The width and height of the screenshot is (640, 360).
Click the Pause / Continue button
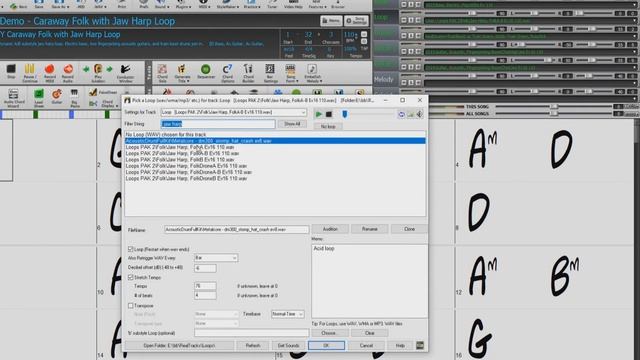29,73
